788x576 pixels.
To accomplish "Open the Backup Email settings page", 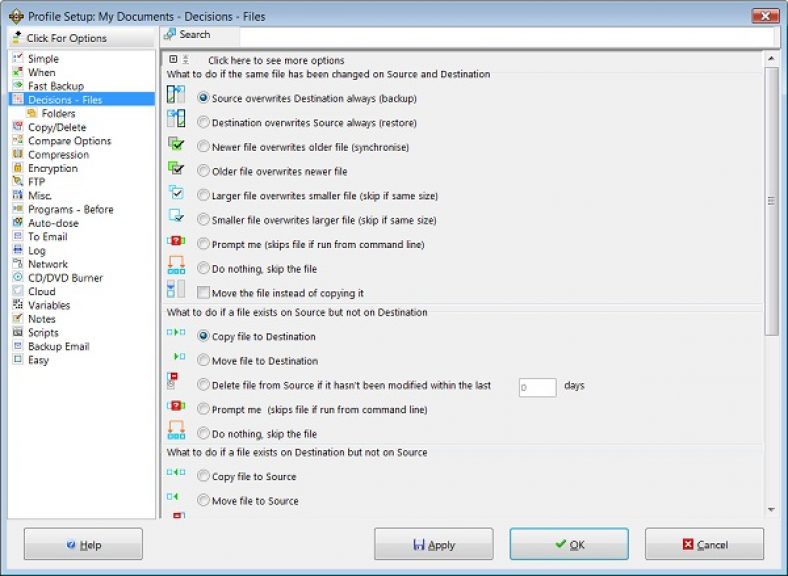I will [x=59, y=346].
